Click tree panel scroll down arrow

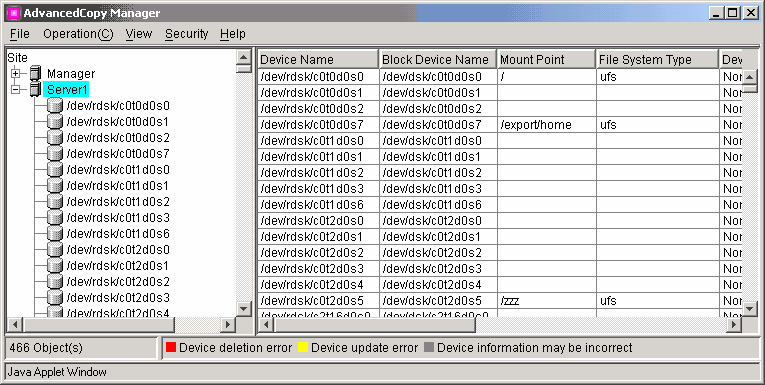click(x=244, y=308)
